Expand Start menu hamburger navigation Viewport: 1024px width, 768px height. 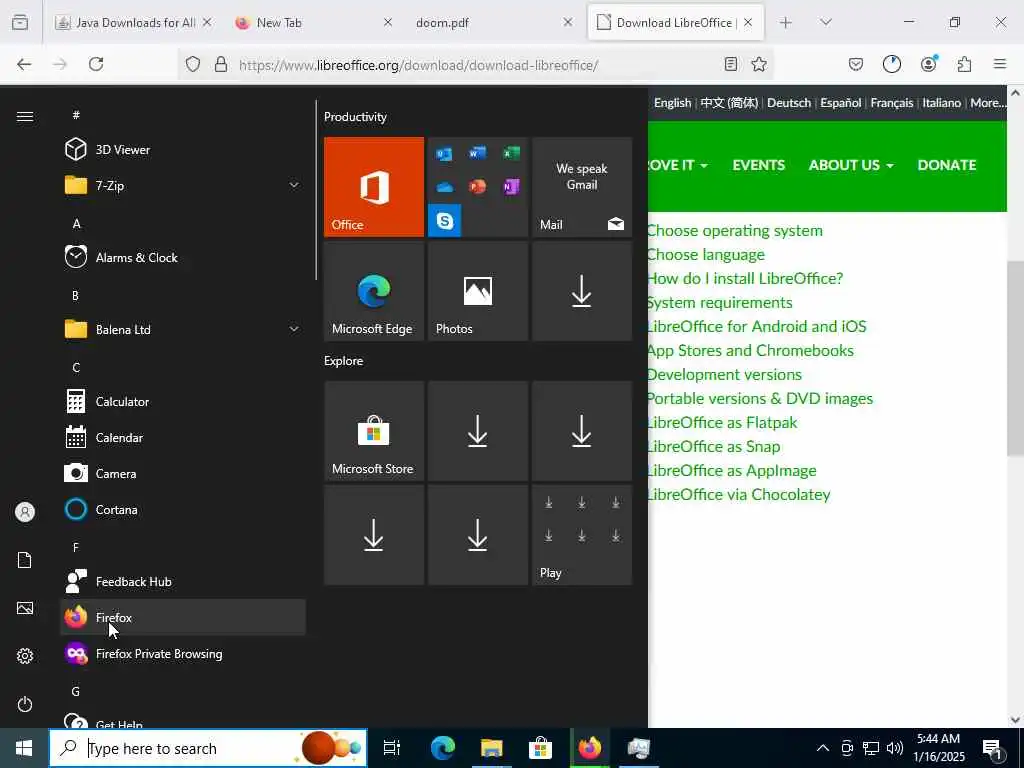[25, 116]
